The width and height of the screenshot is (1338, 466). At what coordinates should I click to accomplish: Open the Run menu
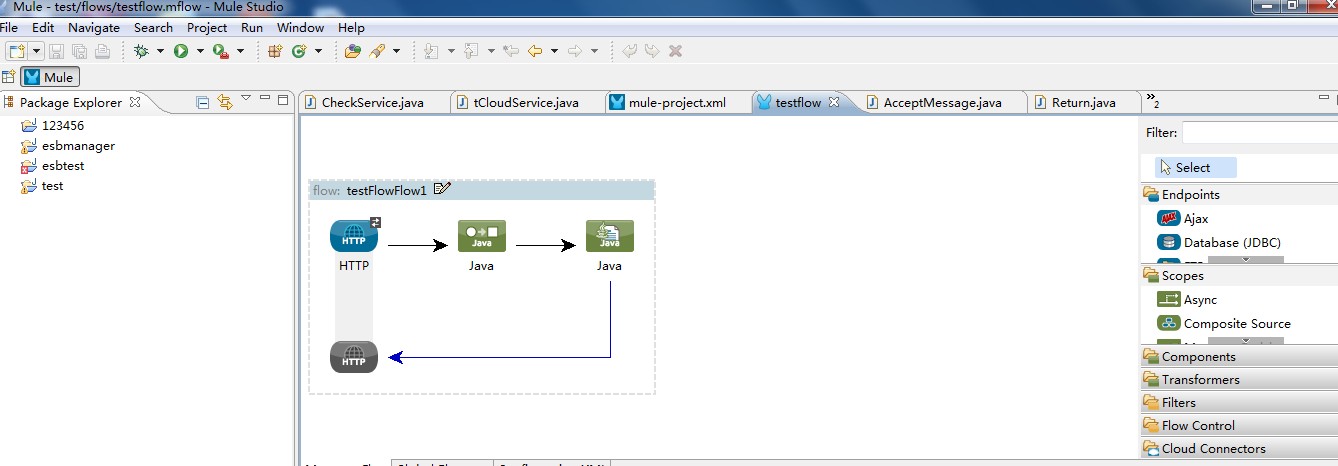[x=252, y=28]
